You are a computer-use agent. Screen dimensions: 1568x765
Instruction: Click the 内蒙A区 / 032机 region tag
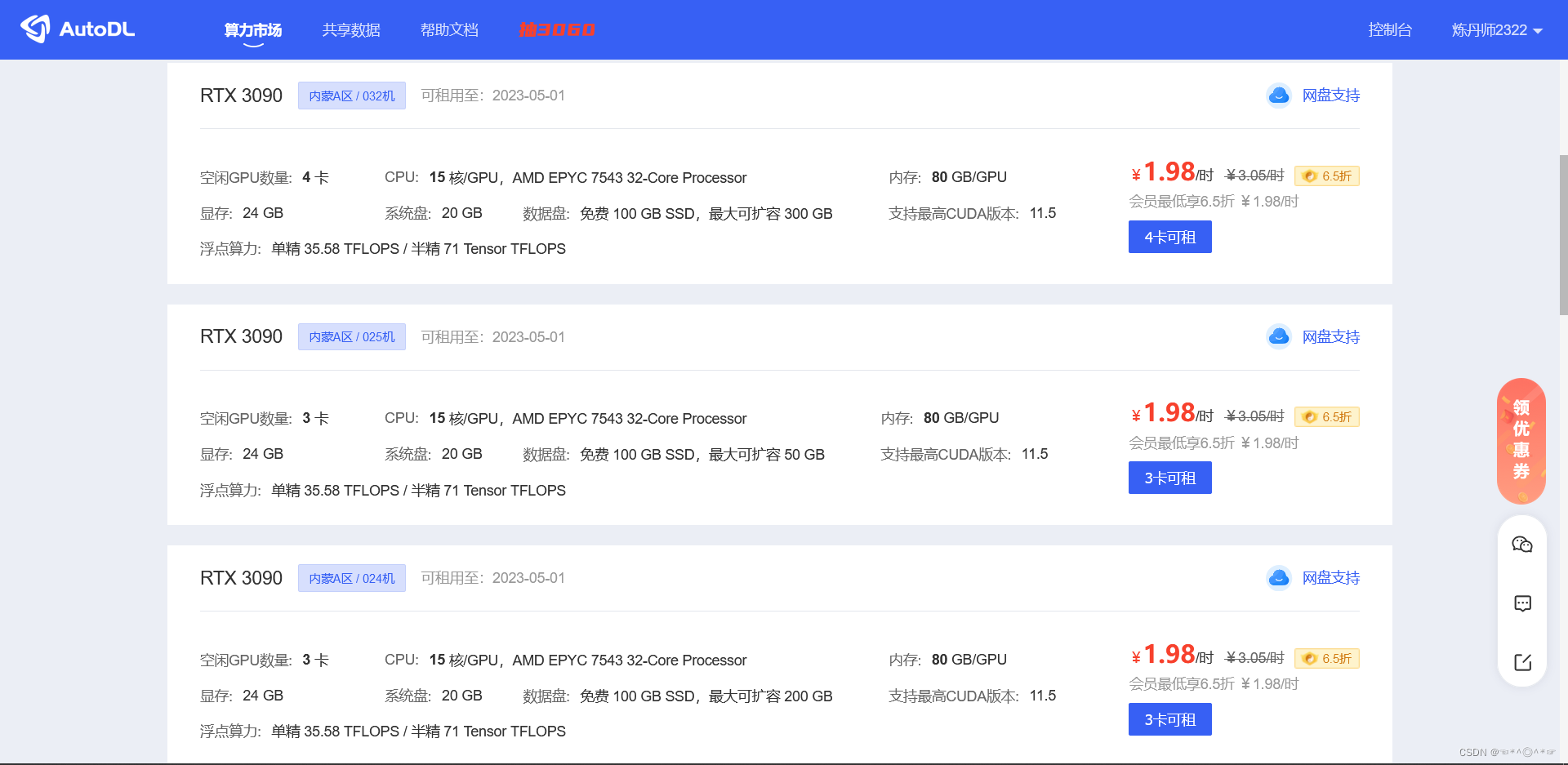click(x=352, y=96)
